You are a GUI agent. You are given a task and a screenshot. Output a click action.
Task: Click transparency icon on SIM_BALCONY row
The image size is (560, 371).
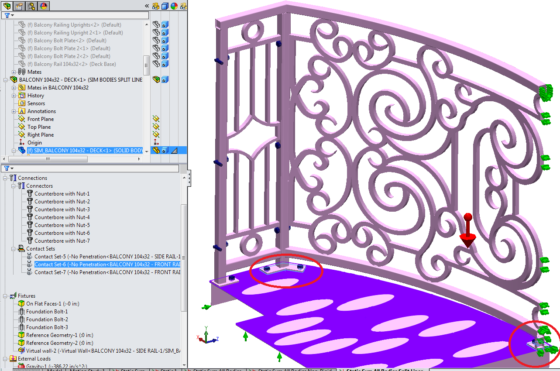tap(174, 151)
